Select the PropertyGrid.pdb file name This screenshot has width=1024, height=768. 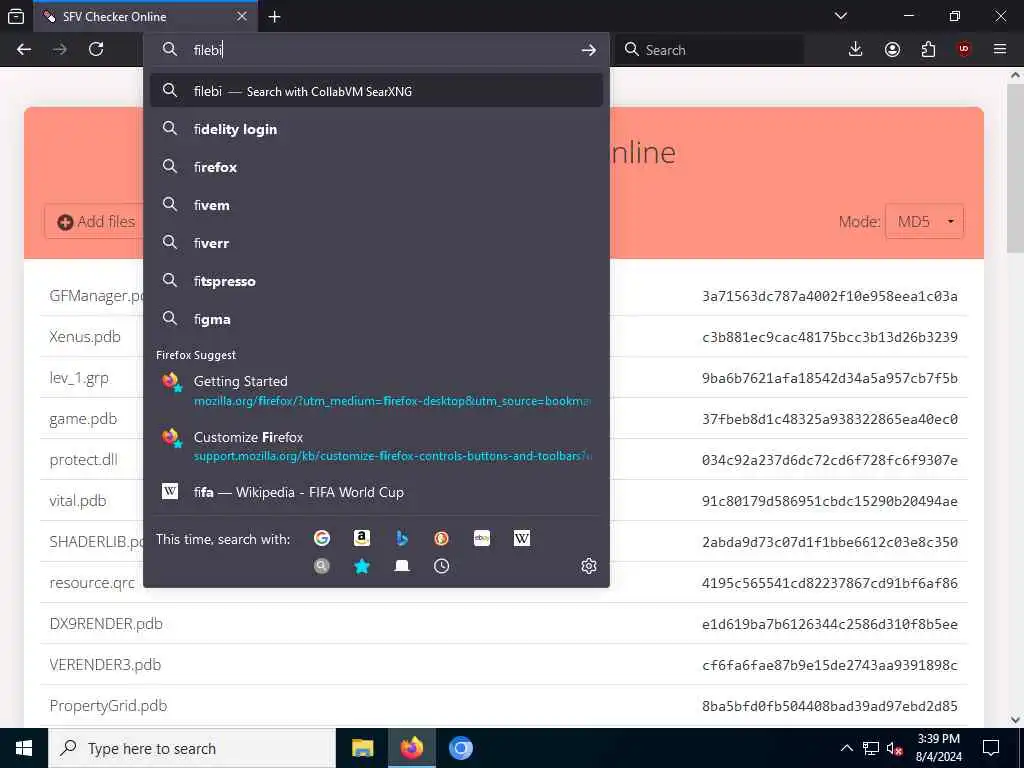(108, 706)
